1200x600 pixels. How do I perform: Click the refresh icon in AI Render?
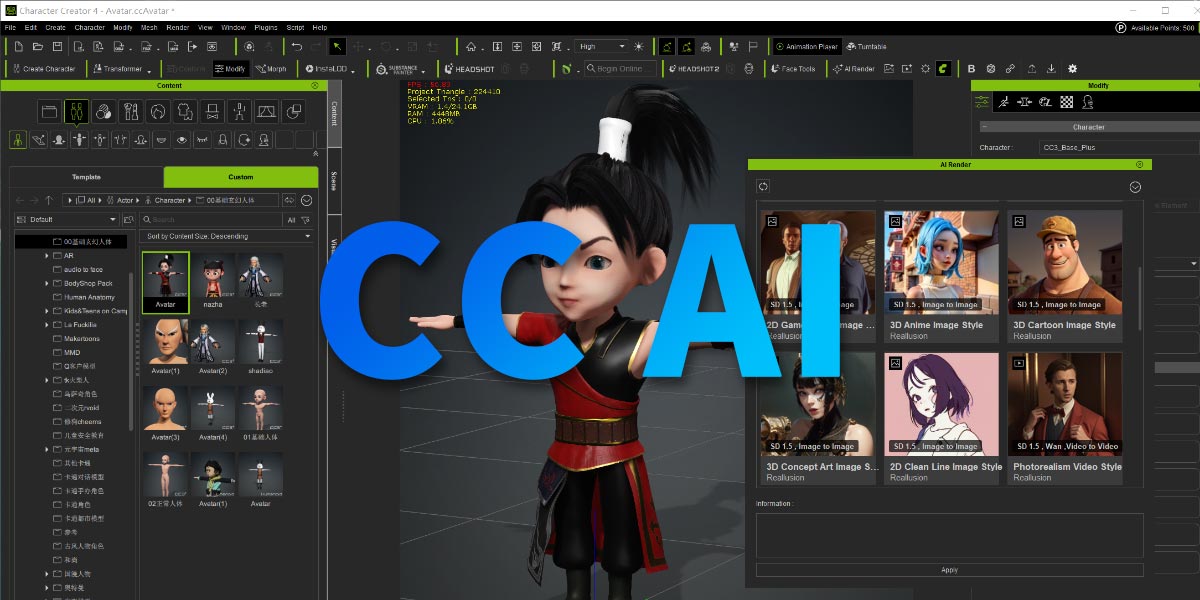[763, 186]
